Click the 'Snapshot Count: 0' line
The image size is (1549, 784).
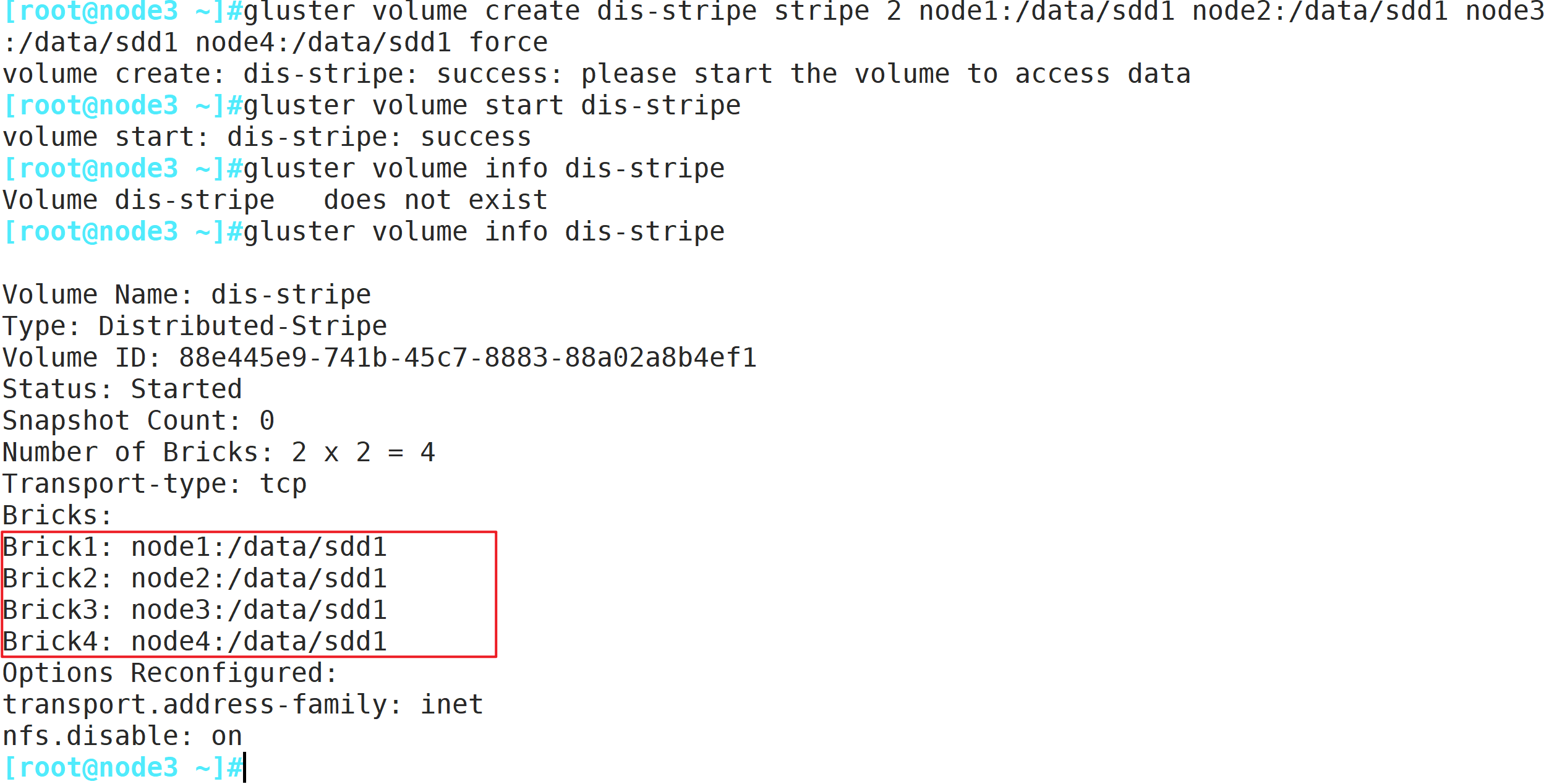click(139, 421)
